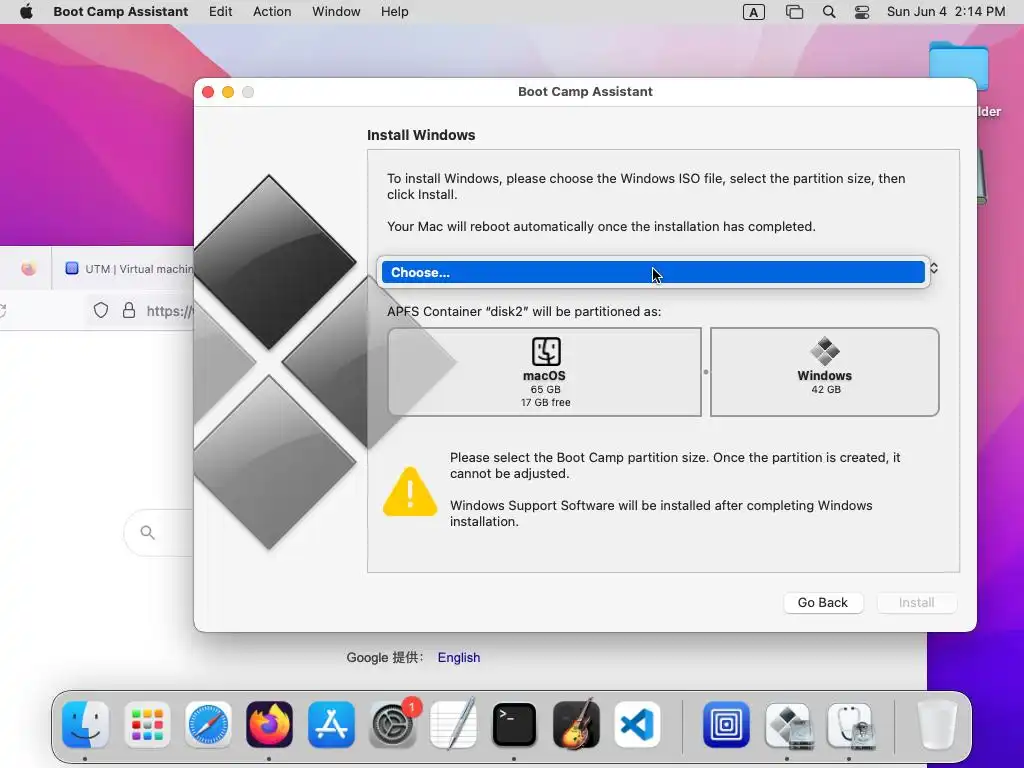Open the Apple menu
Image resolution: width=1024 pixels, height=768 pixels.
click(26, 12)
